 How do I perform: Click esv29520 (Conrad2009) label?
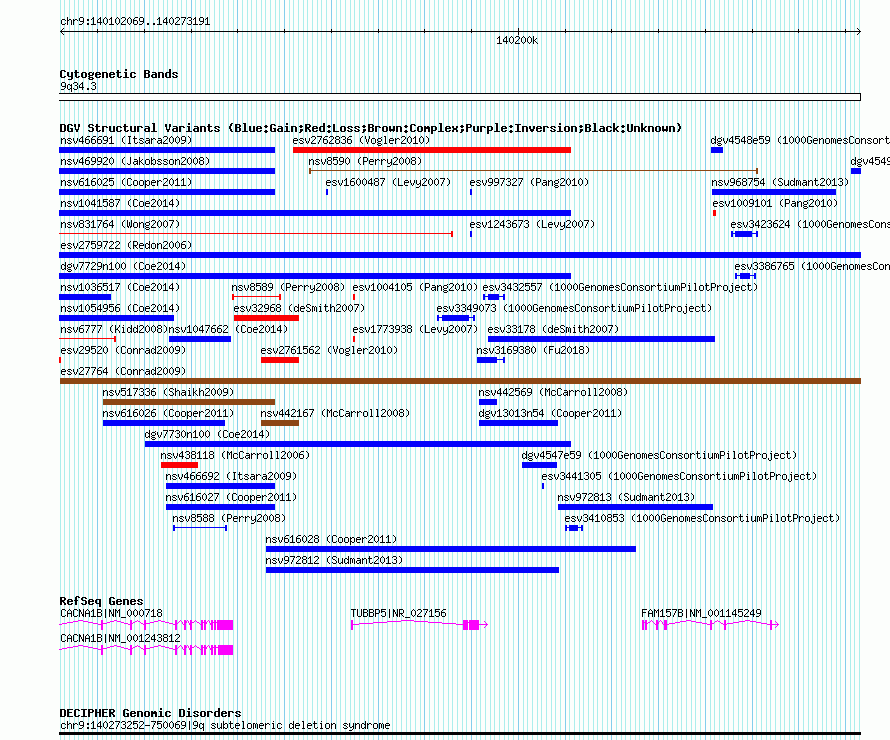click(x=123, y=350)
